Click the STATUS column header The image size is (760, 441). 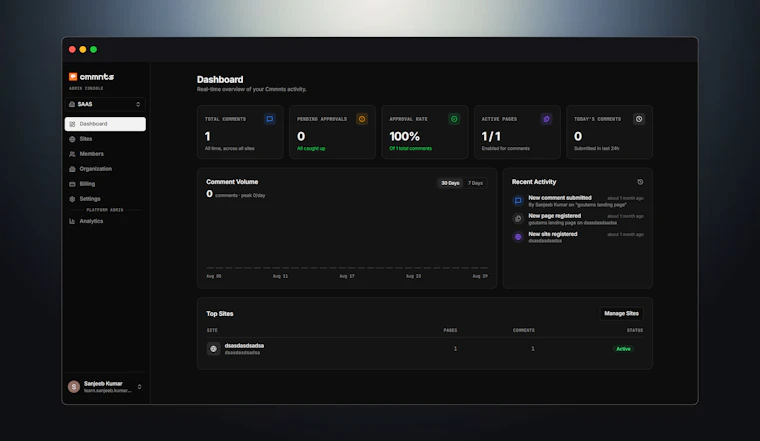click(x=635, y=331)
